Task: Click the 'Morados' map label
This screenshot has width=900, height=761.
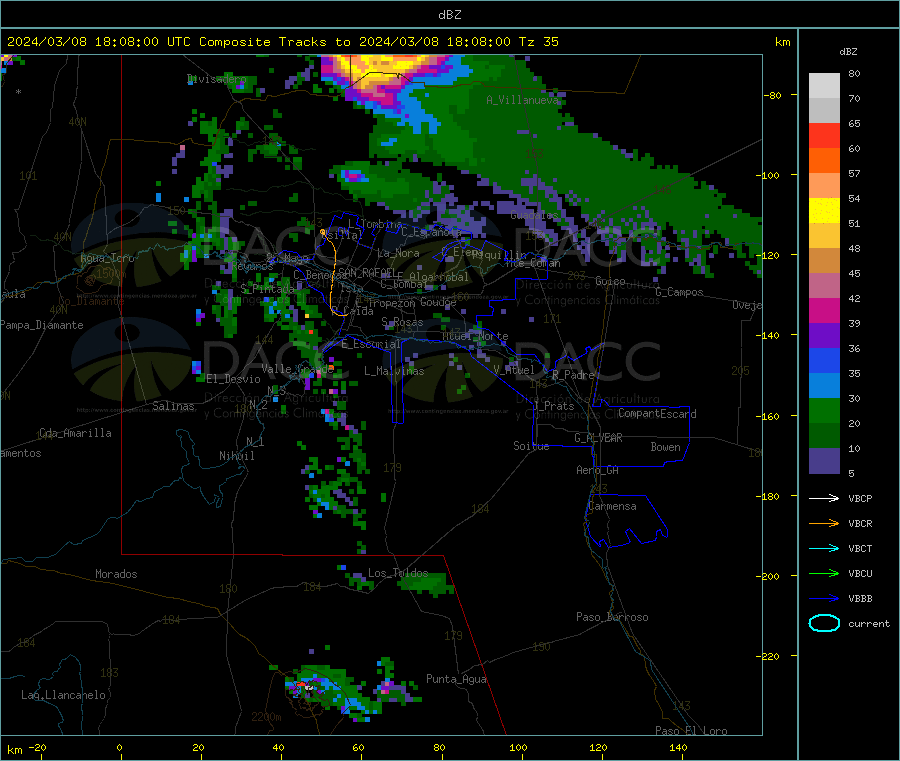Action: tap(116, 574)
